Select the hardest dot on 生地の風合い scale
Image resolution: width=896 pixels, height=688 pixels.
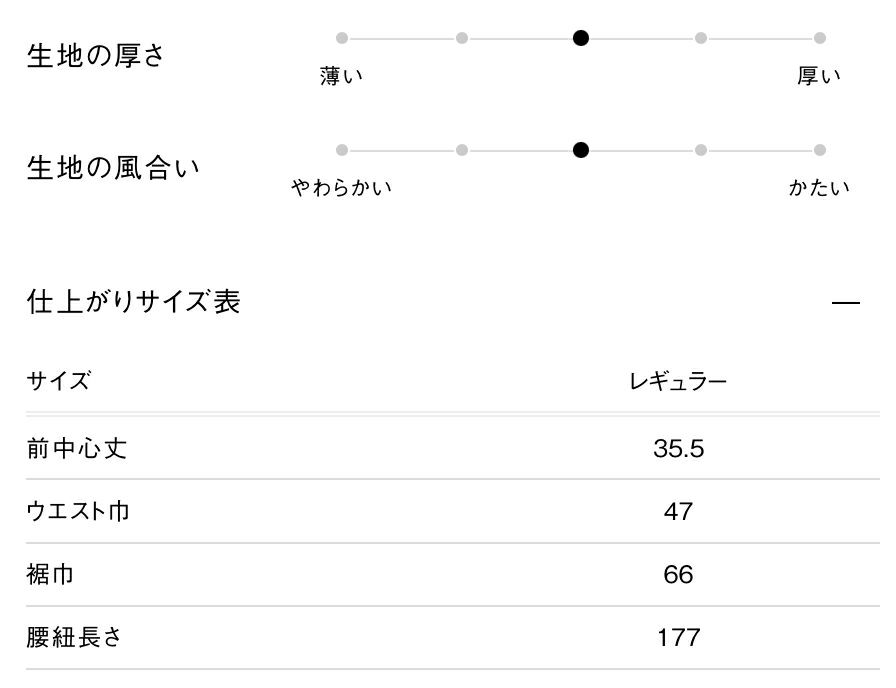click(820, 150)
